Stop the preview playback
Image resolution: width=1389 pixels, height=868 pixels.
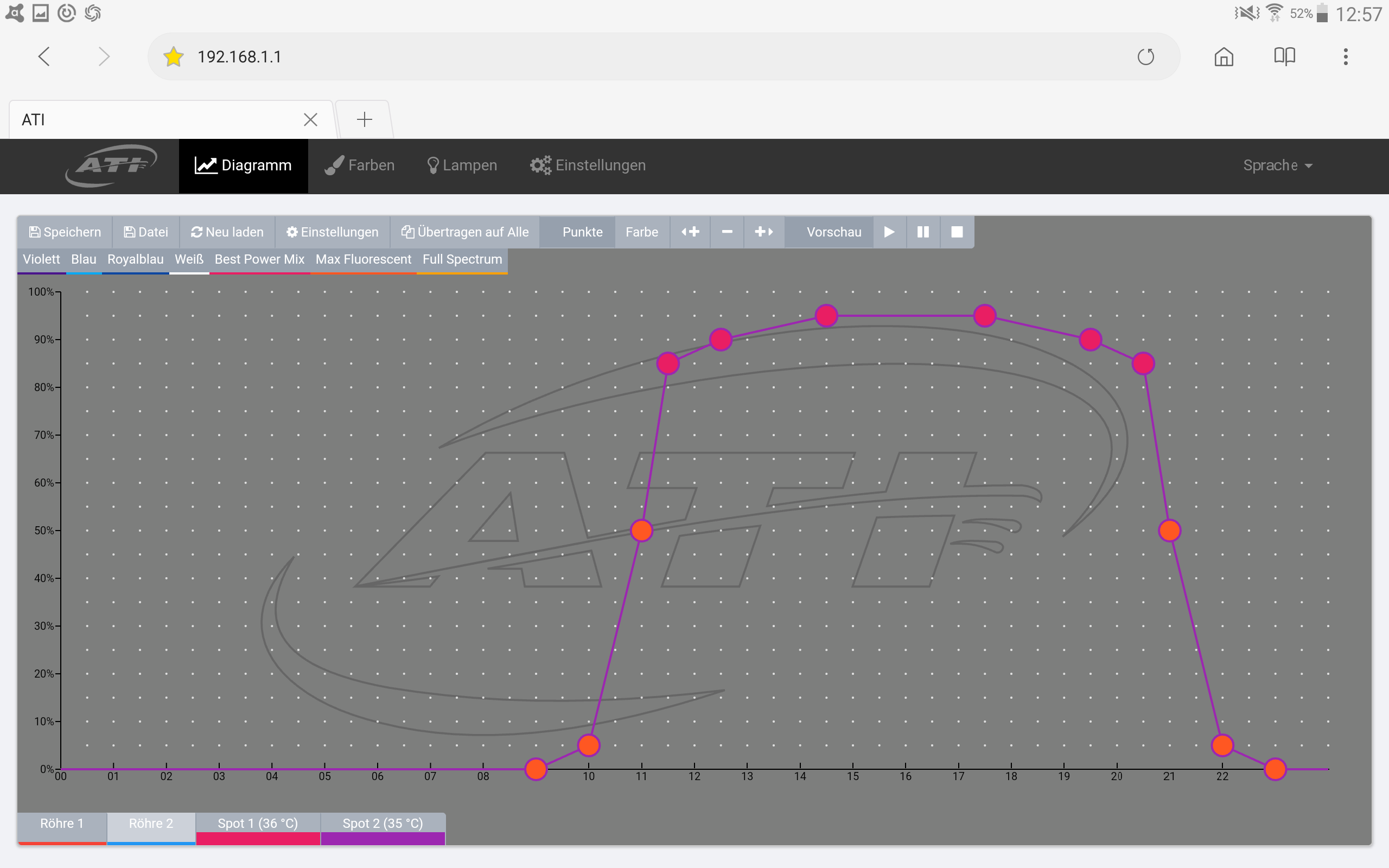[957, 232]
